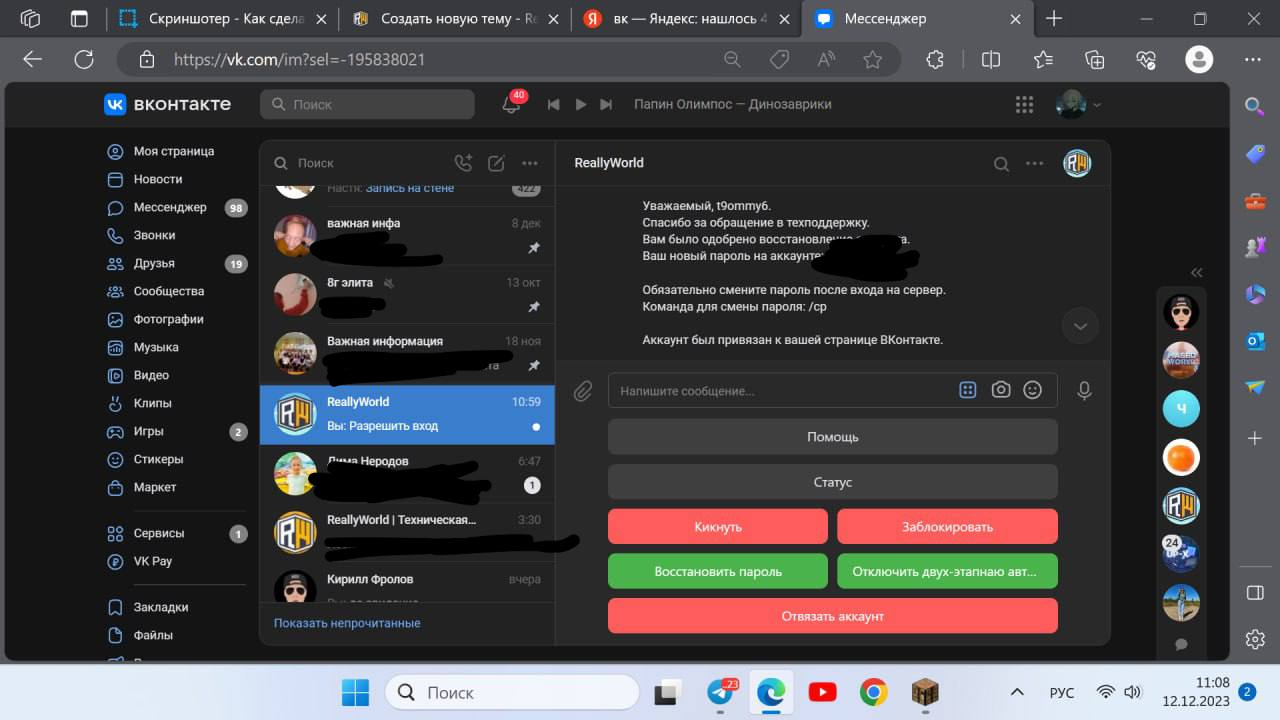Screen dimensions: 1280x720
Task: Click the Показать непрочитанные link
Action: coord(347,623)
